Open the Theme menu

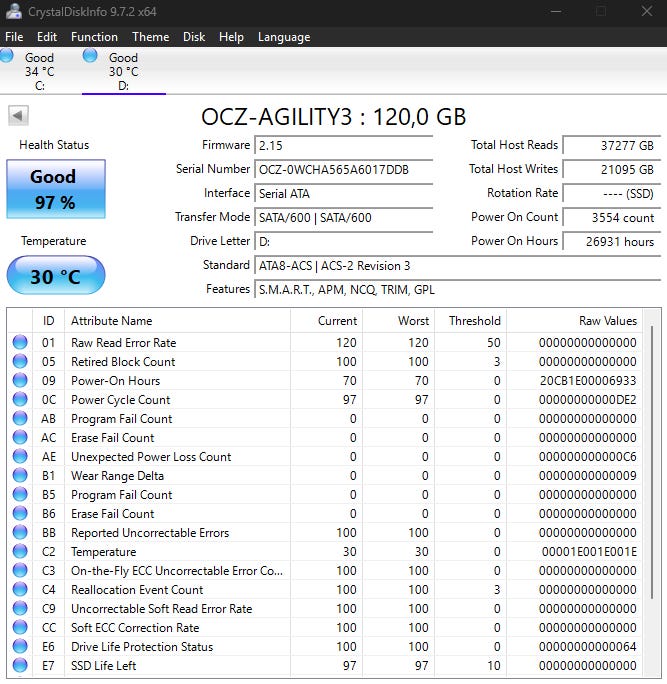[150, 37]
